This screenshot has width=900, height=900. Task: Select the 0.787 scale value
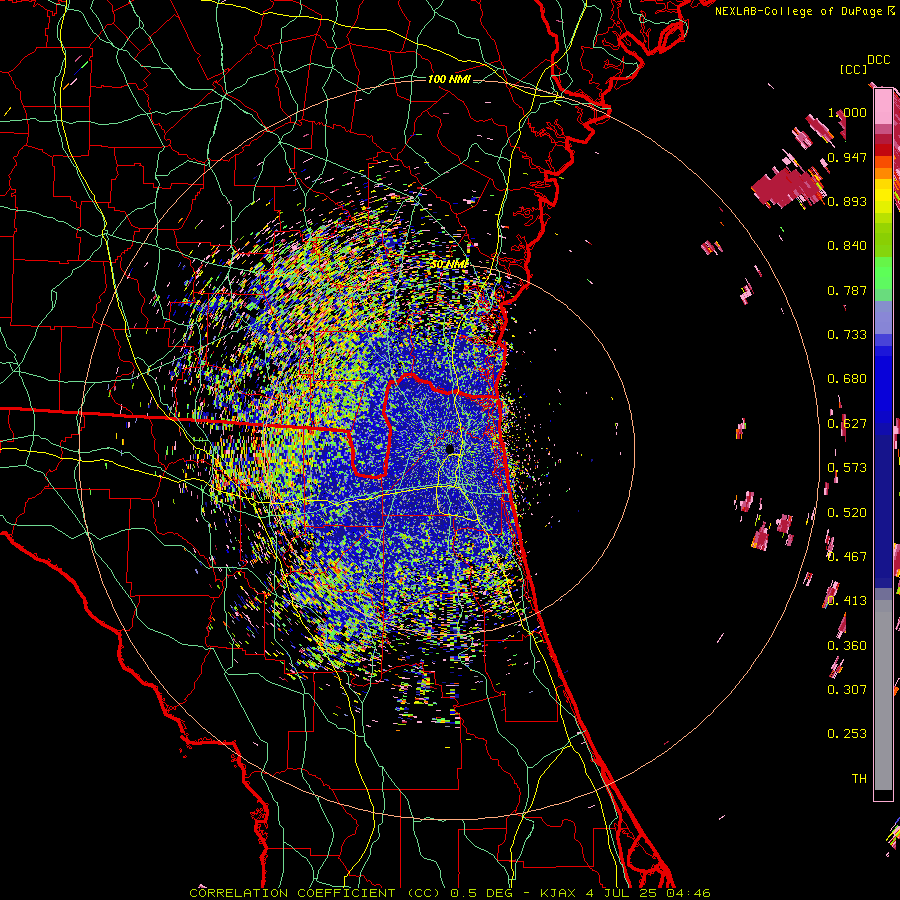(847, 290)
